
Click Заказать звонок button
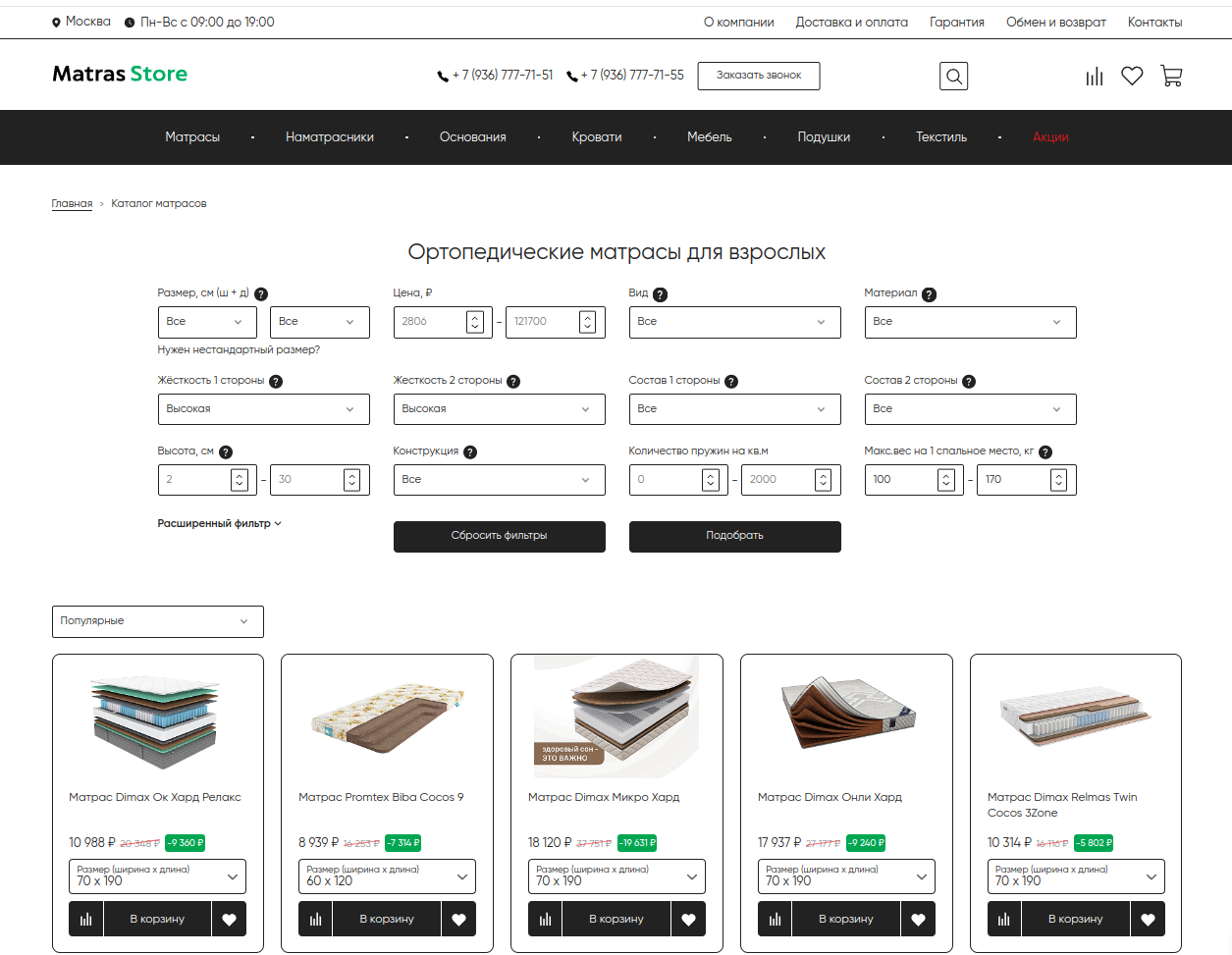tap(759, 76)
